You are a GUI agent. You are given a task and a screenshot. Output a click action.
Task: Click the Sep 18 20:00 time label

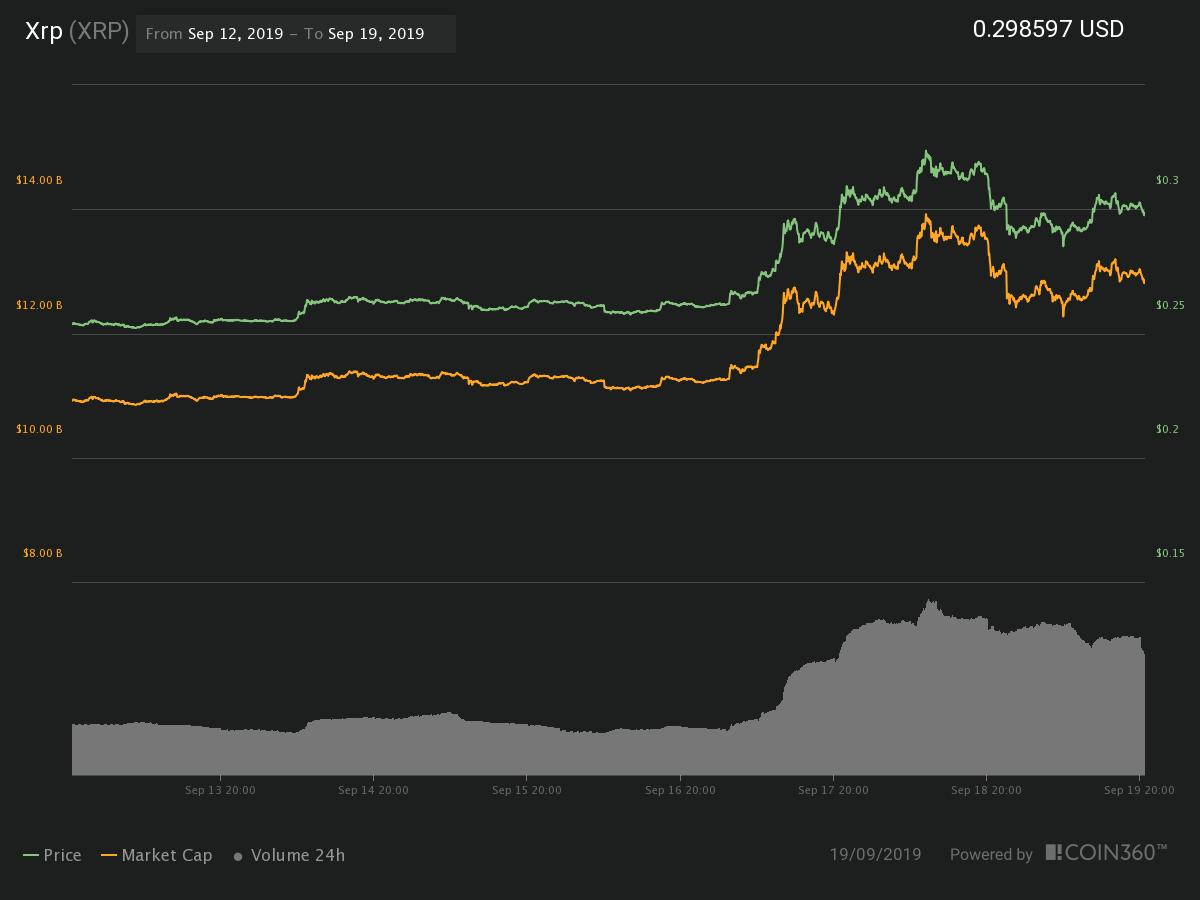pos(986,790)
